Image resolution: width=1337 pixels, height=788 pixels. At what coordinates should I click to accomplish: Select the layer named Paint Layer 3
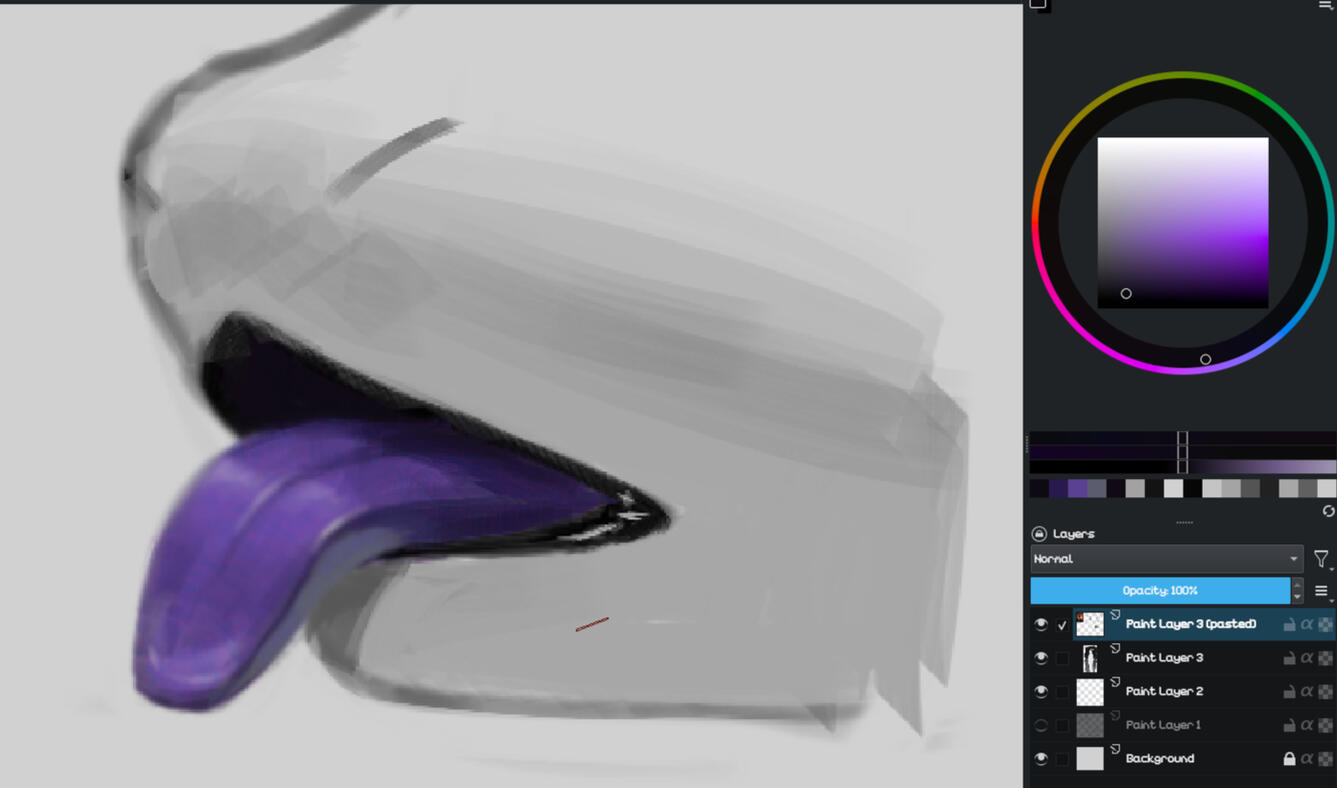click(x=1164, y=658)
